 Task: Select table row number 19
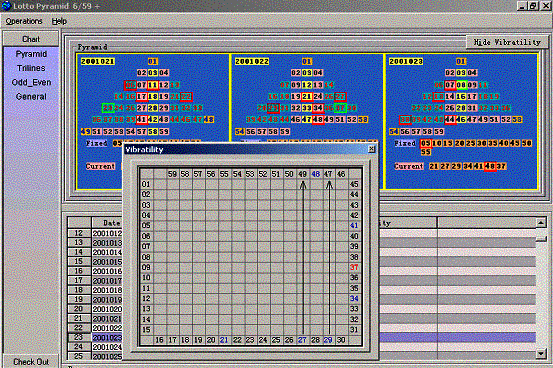coord(79,300)
